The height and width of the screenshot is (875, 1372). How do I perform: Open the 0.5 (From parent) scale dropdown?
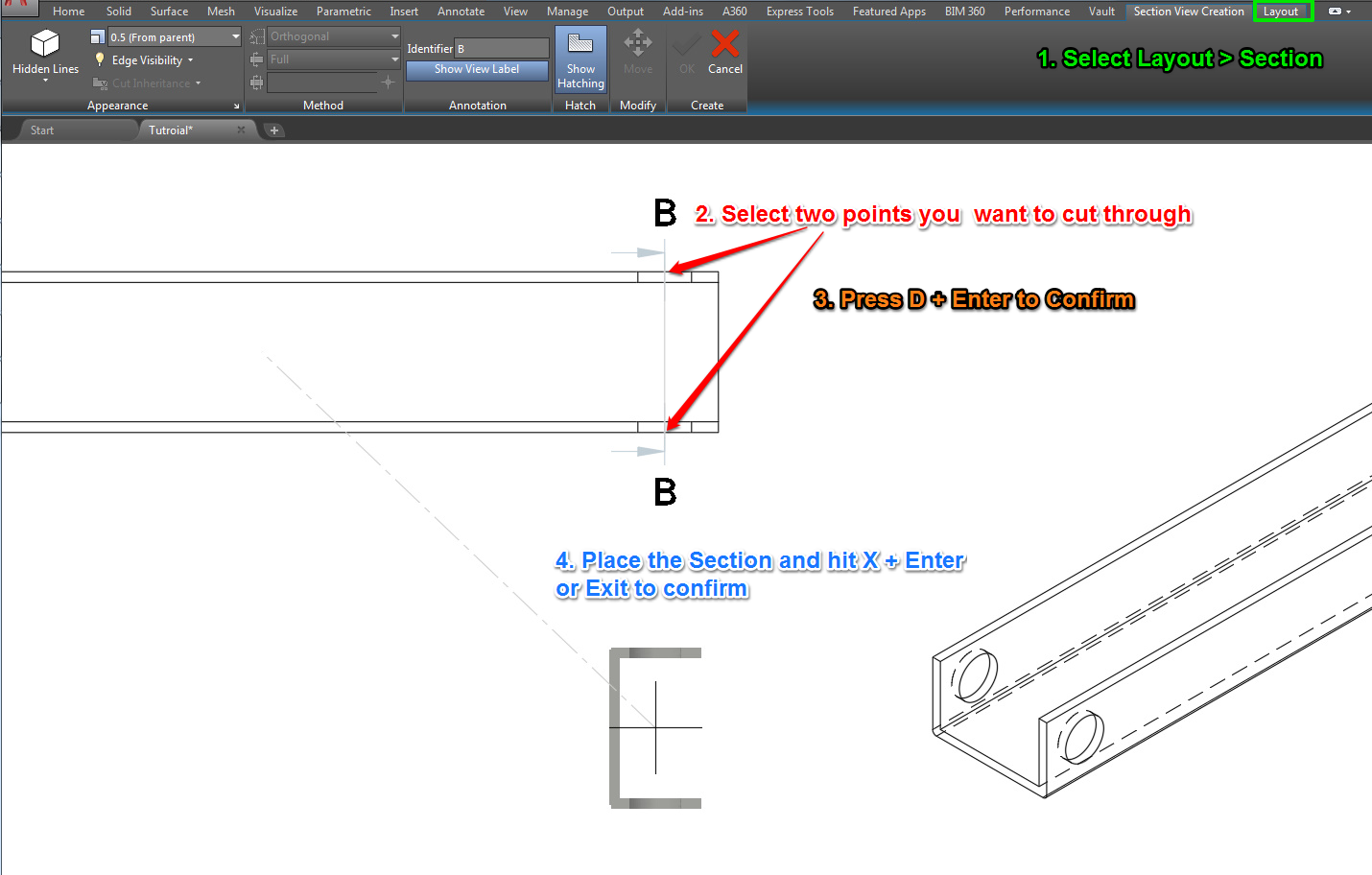point(235,36)
